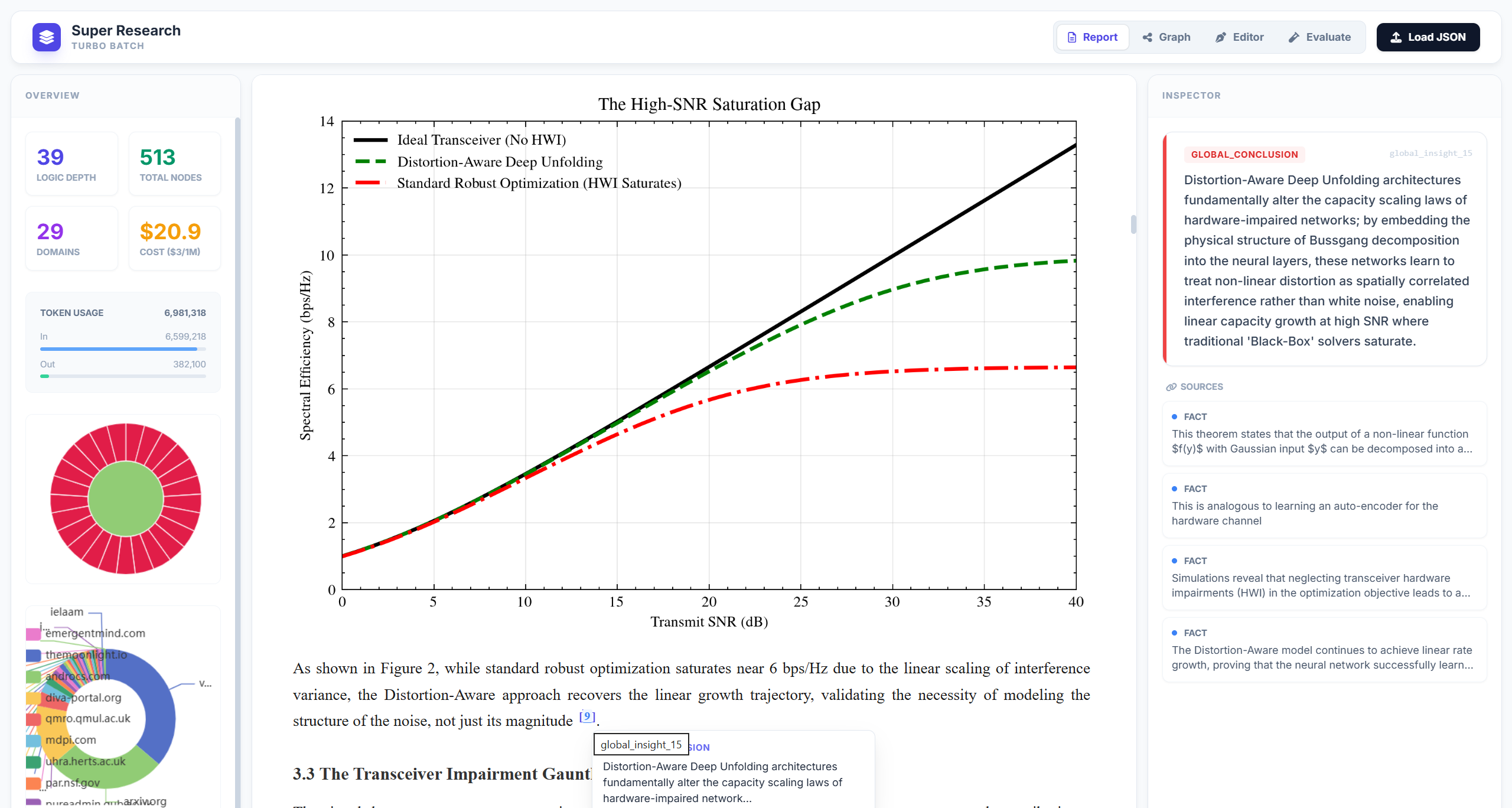Open the Evaluate tab
The height and width of the screenshot is (808, 1512).
(x=1320, y=37)
